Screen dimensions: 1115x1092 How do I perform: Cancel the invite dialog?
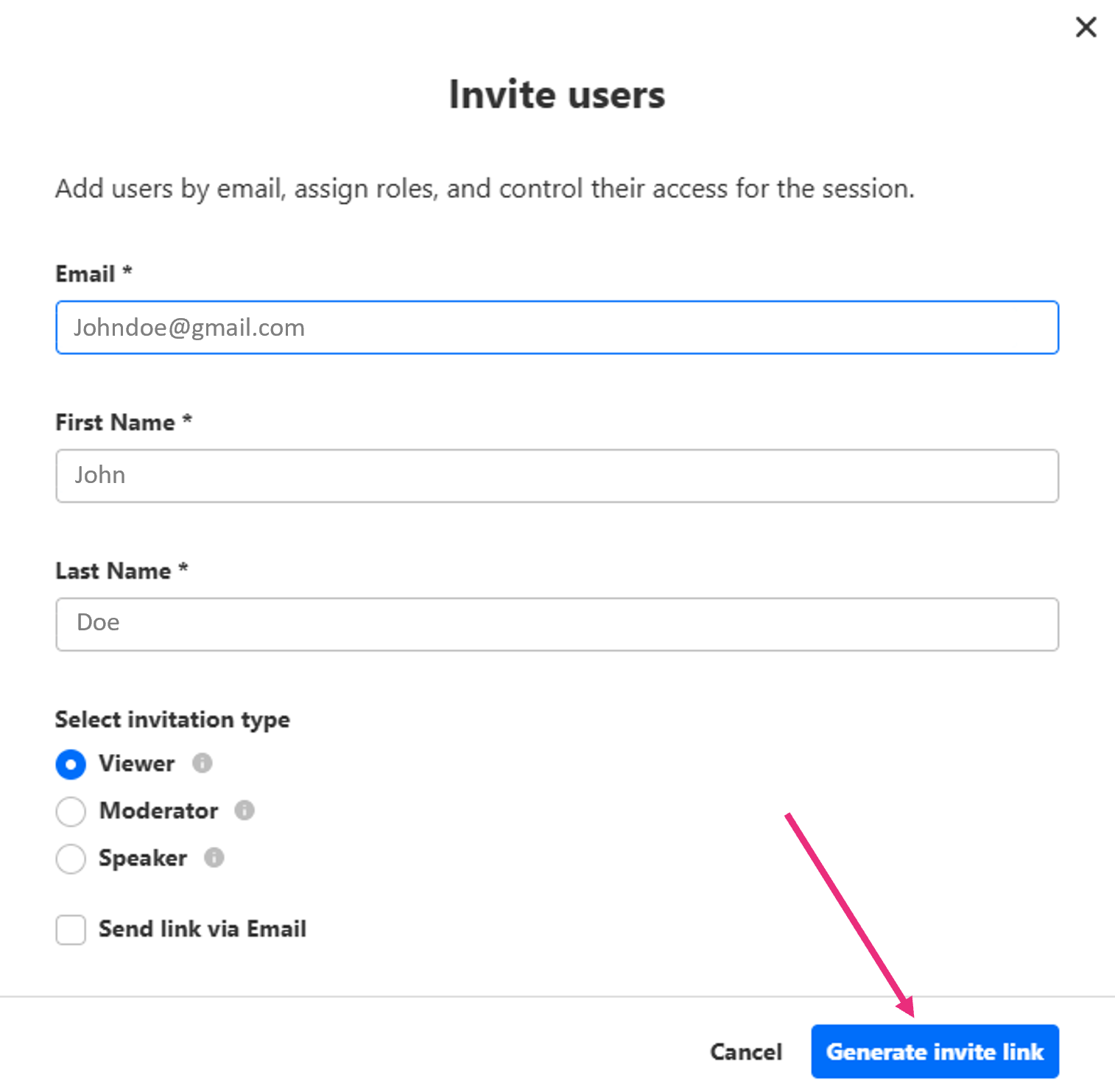(x=746, y=1052)
